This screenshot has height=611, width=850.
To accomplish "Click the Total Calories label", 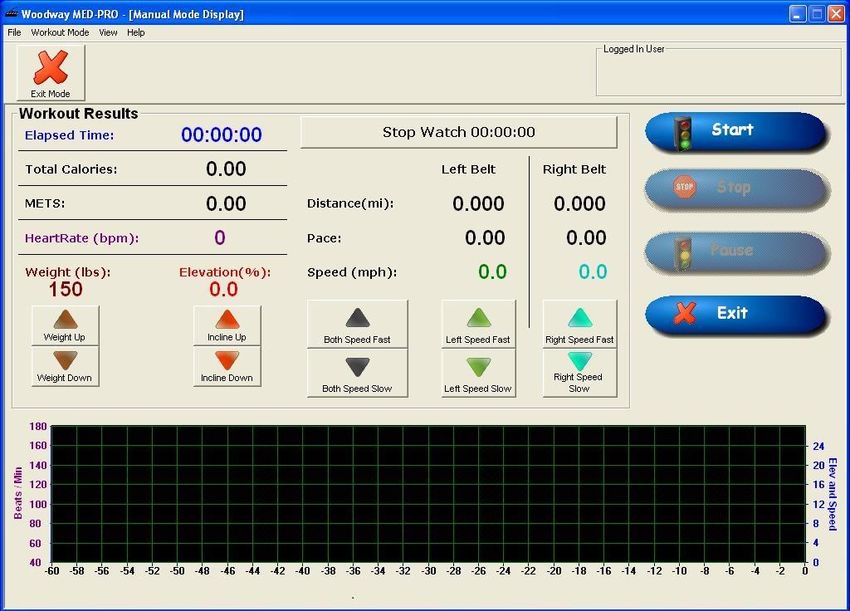I will coord(71,169).
